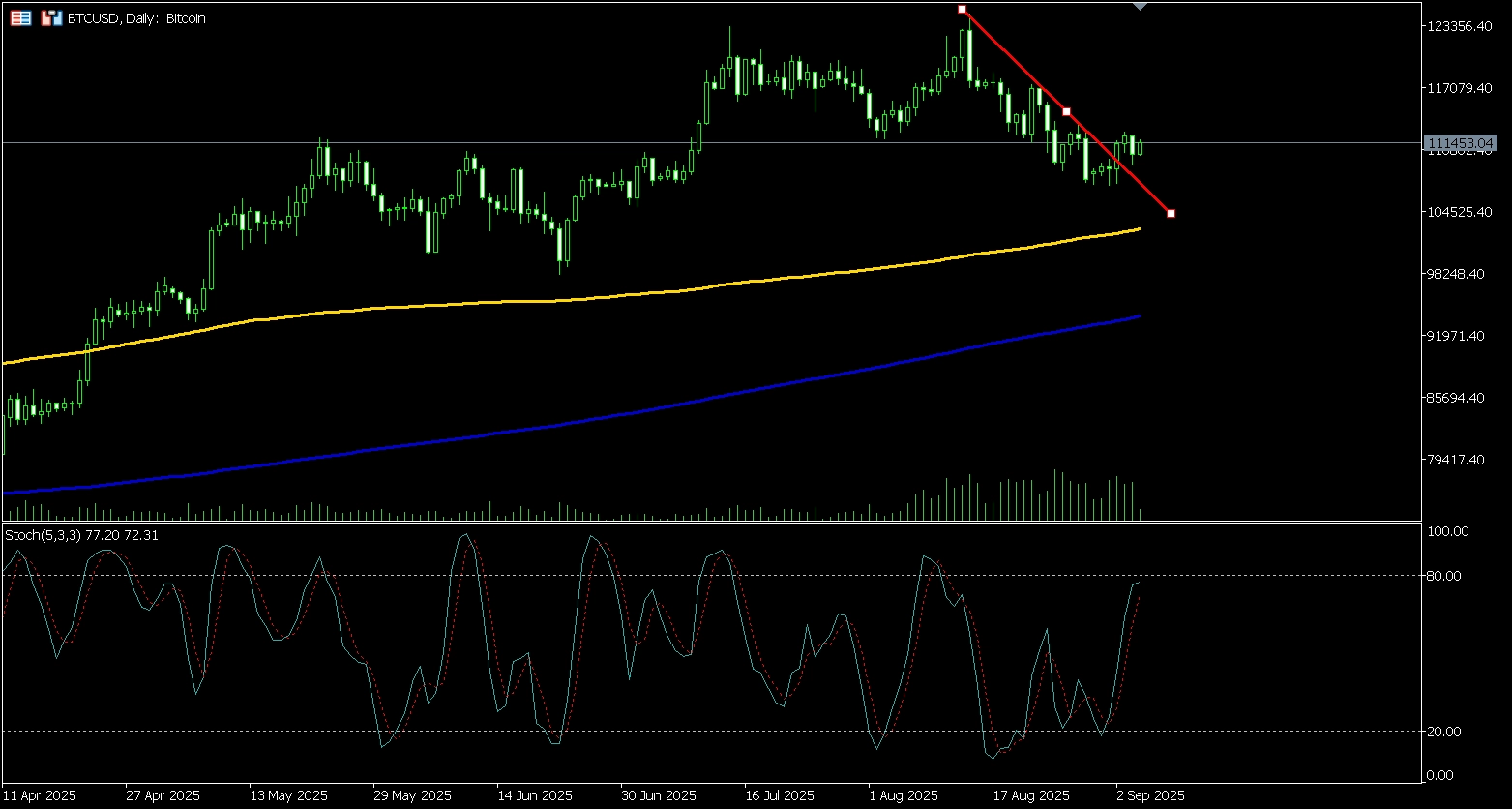
Task: Select the trendline's middle anchor point
Action: [x=1066, y=111]
